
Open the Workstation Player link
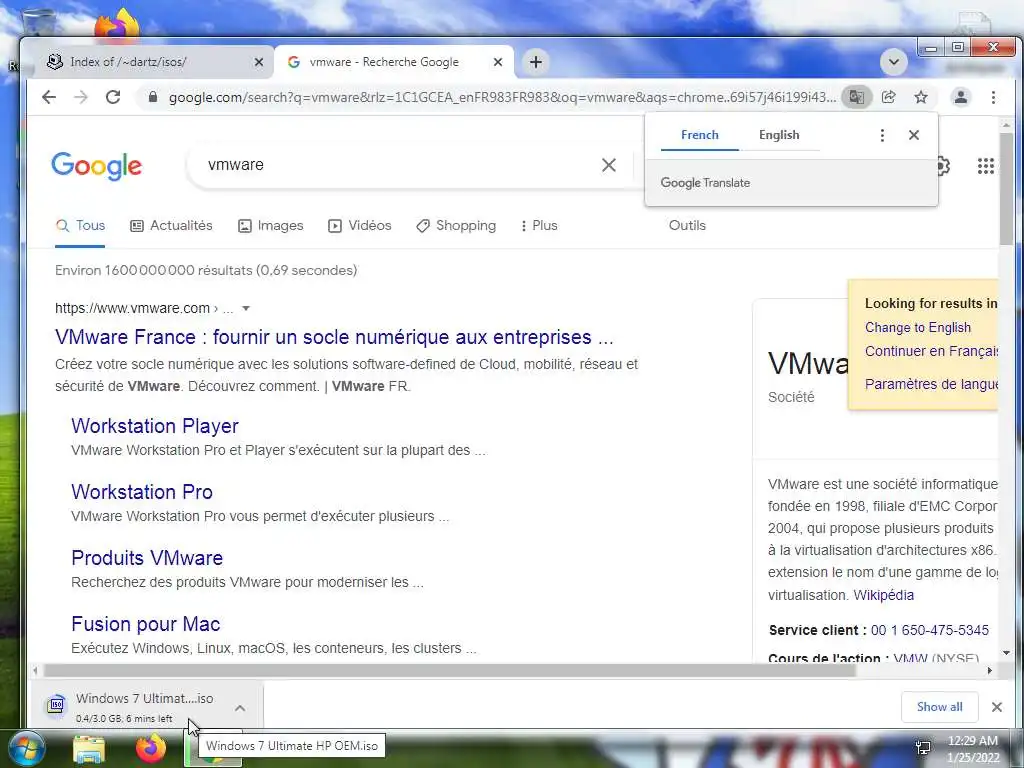[x=155, y=426]
